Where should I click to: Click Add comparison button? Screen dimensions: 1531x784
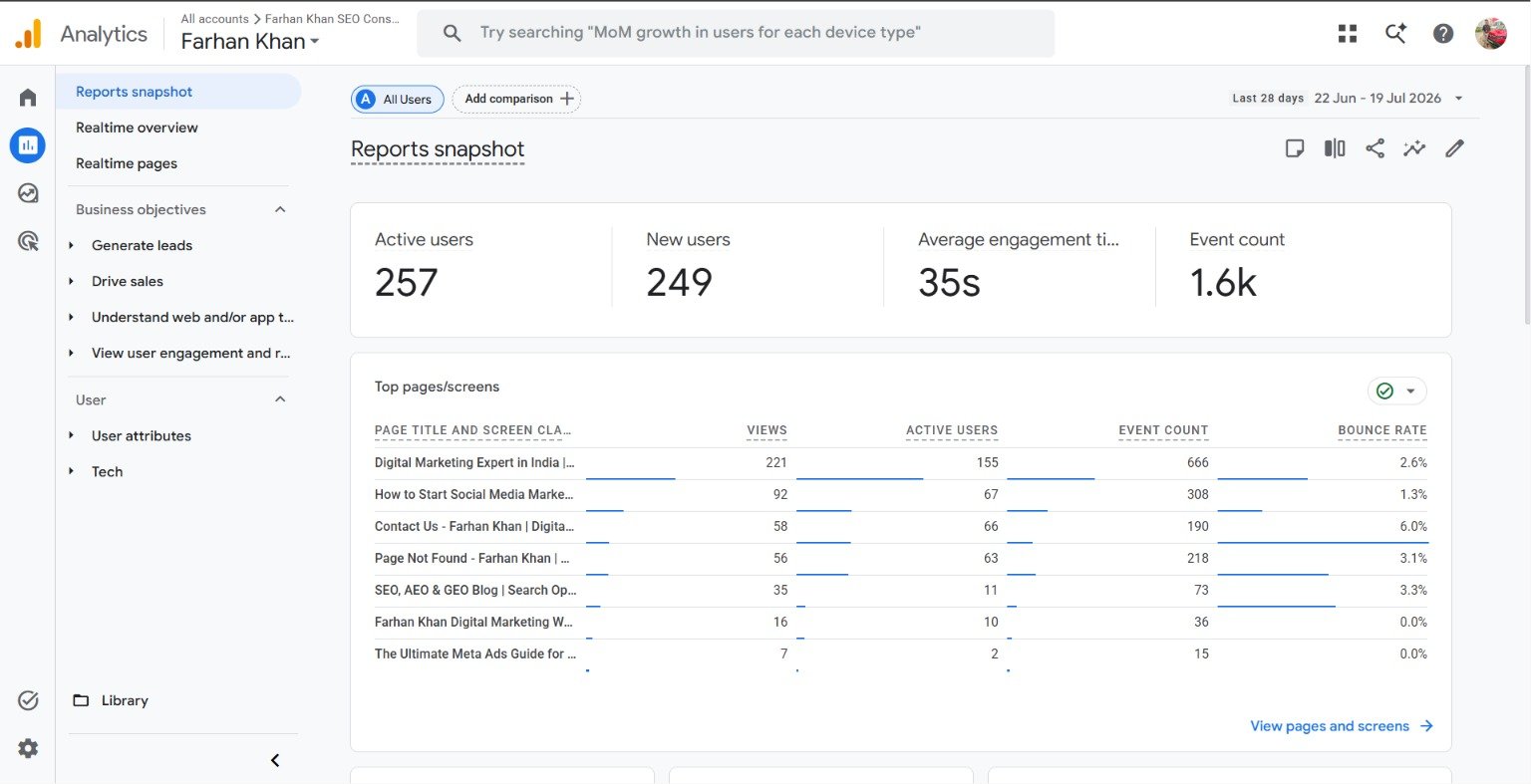tap(516, 100)
